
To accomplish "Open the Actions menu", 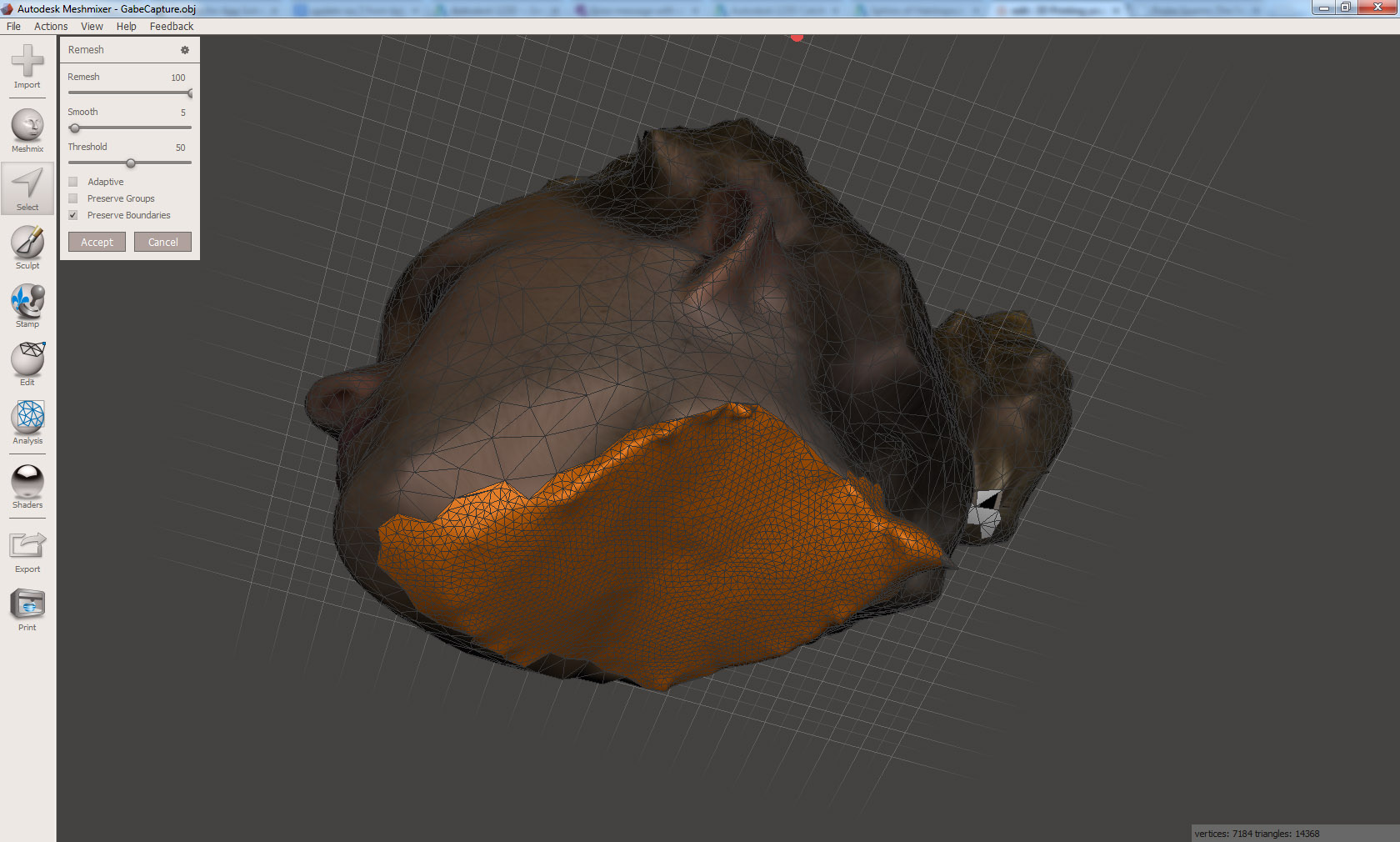I will click(50, 26).
